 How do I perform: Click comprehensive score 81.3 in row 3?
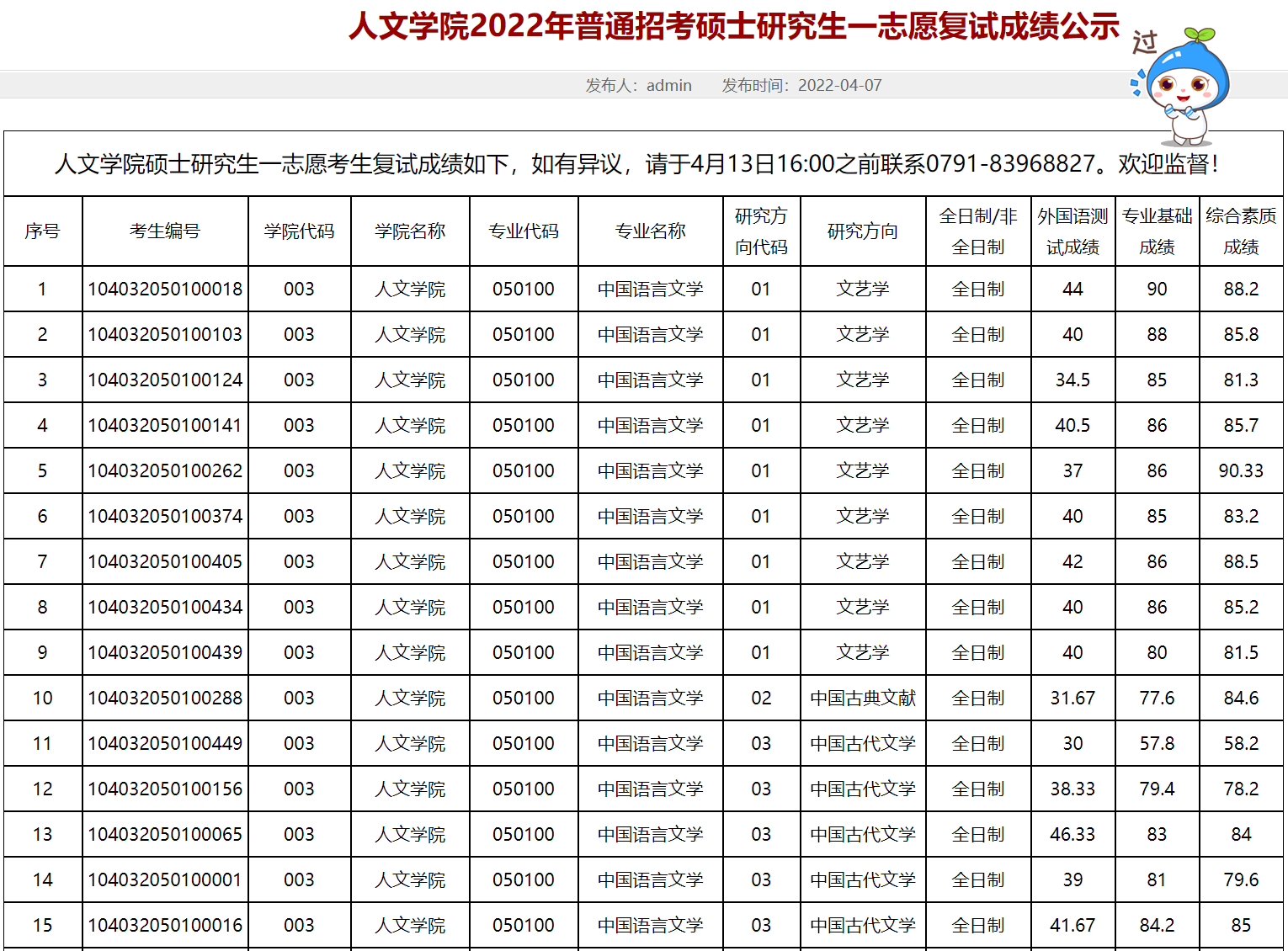[1242, 380]
